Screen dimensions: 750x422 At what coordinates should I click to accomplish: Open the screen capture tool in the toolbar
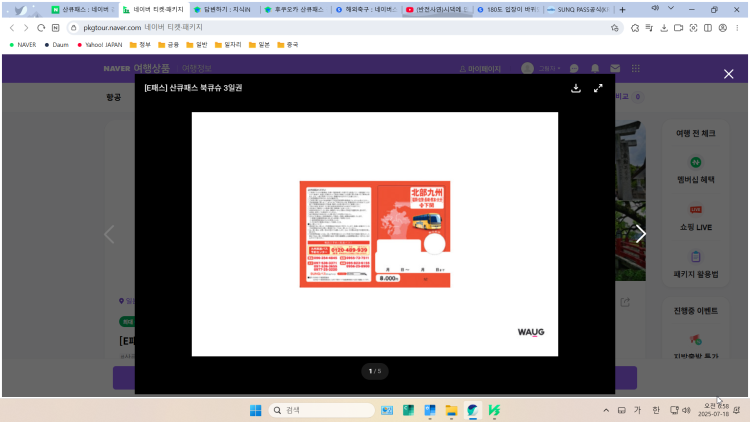(693, 28)
